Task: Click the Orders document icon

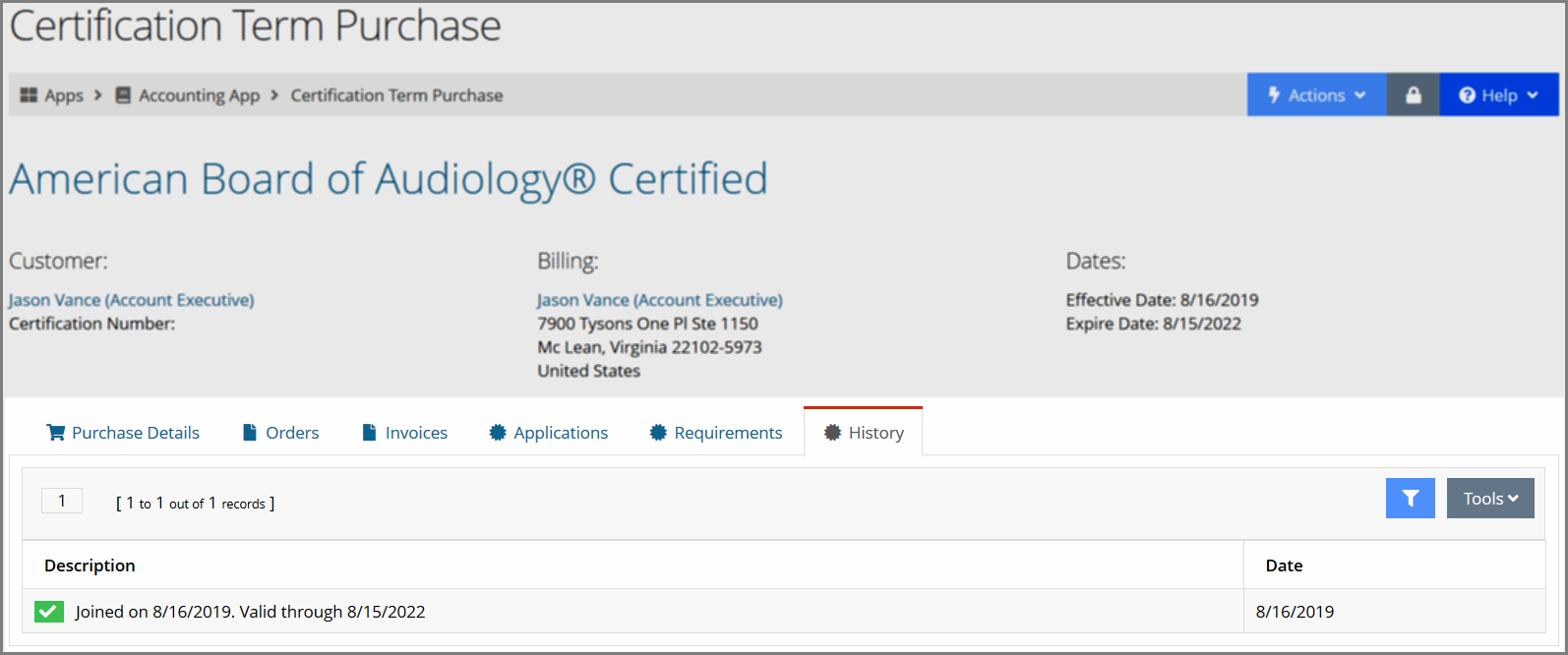Action: pyautogui.click(x=250, y=433)
